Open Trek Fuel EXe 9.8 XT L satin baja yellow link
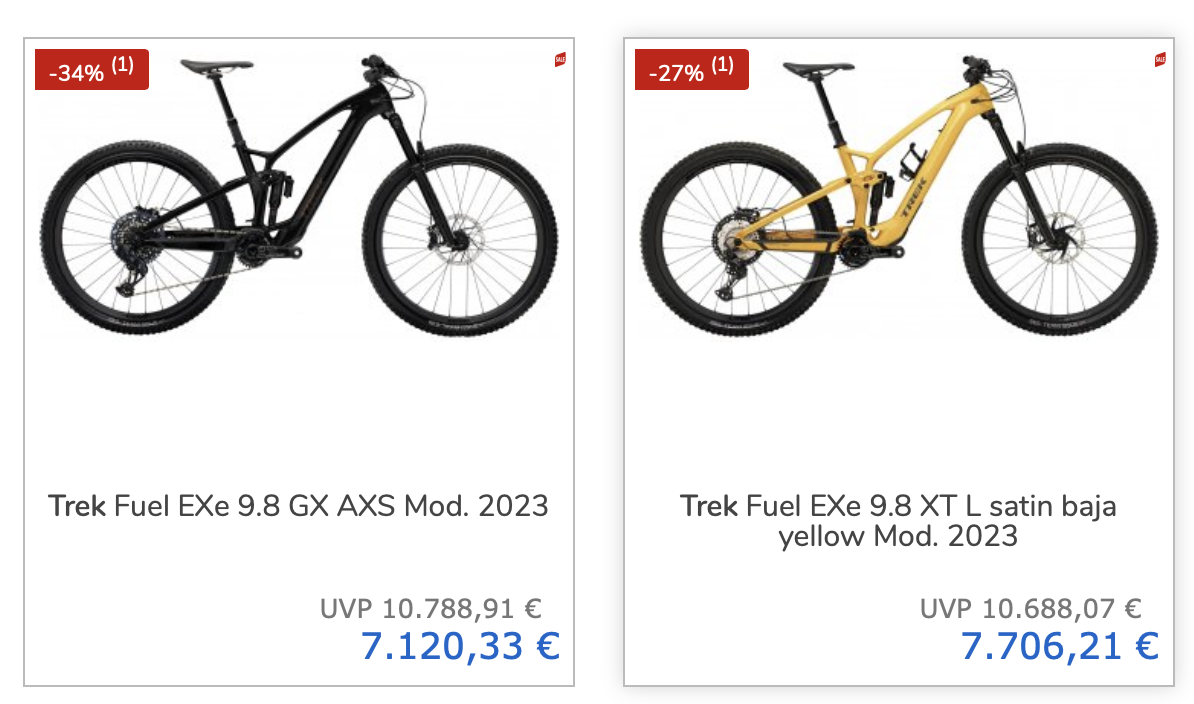 pyautogui.click(x=898, y=520)
